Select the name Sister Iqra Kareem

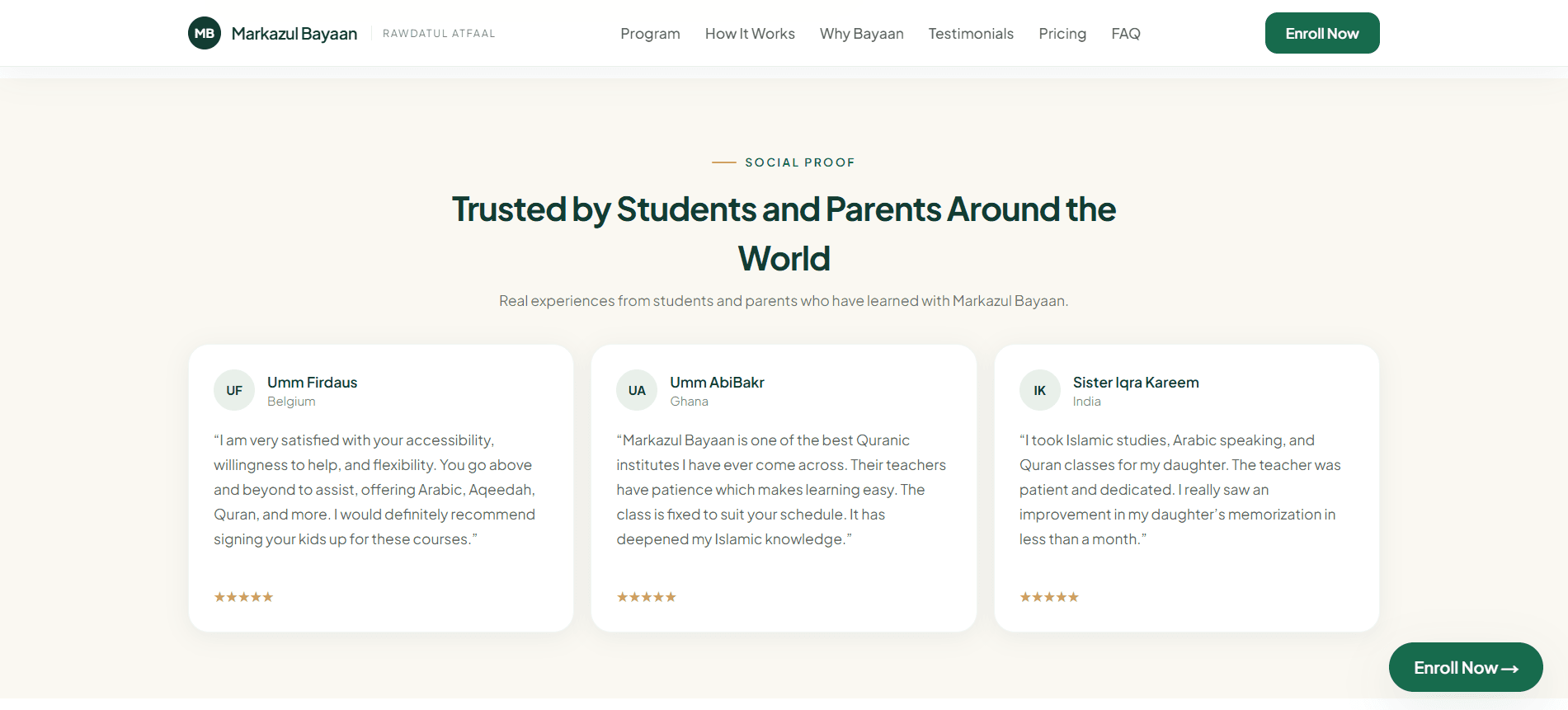coord(1136,383)
